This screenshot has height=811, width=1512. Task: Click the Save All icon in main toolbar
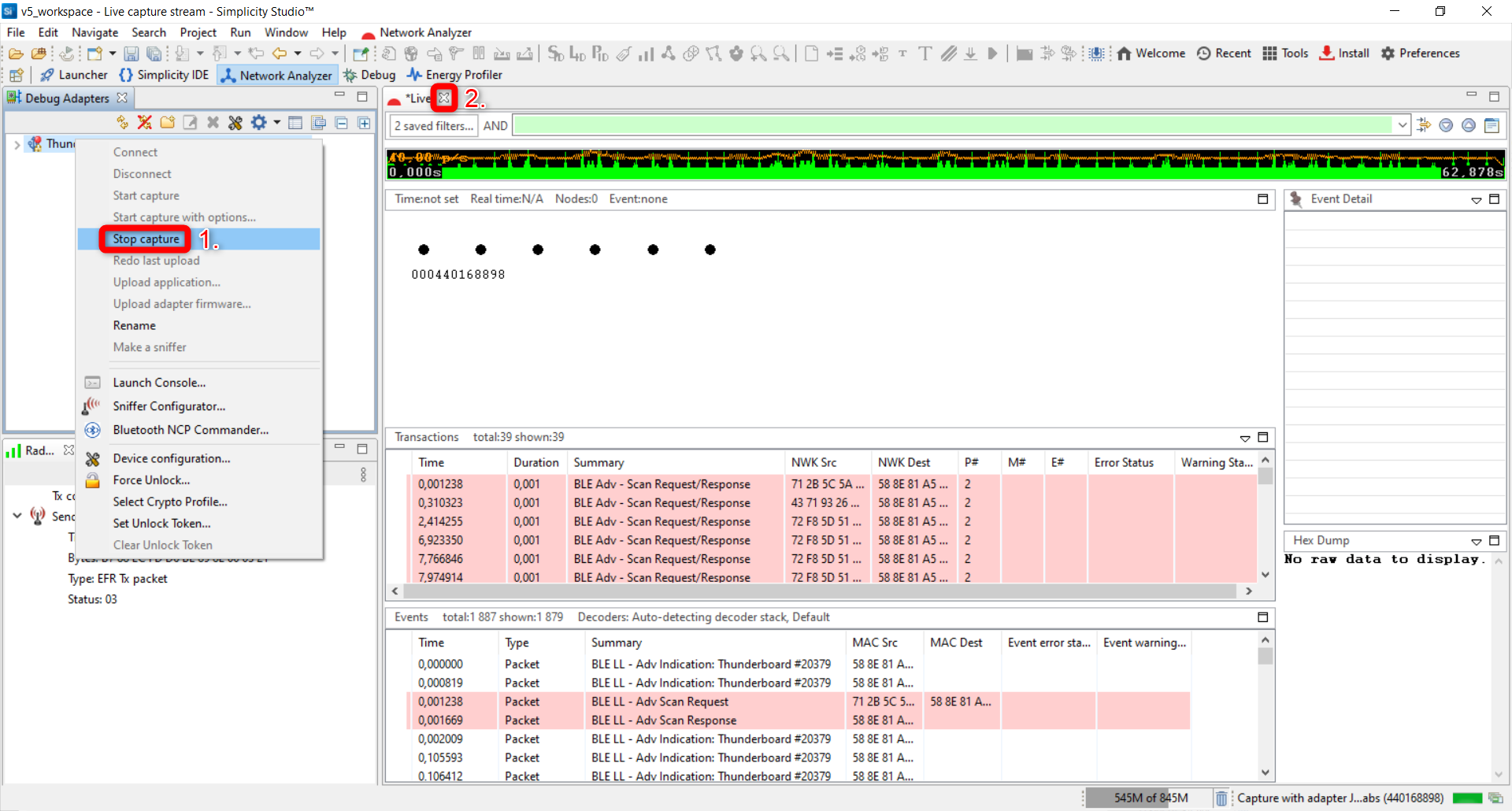154,54
